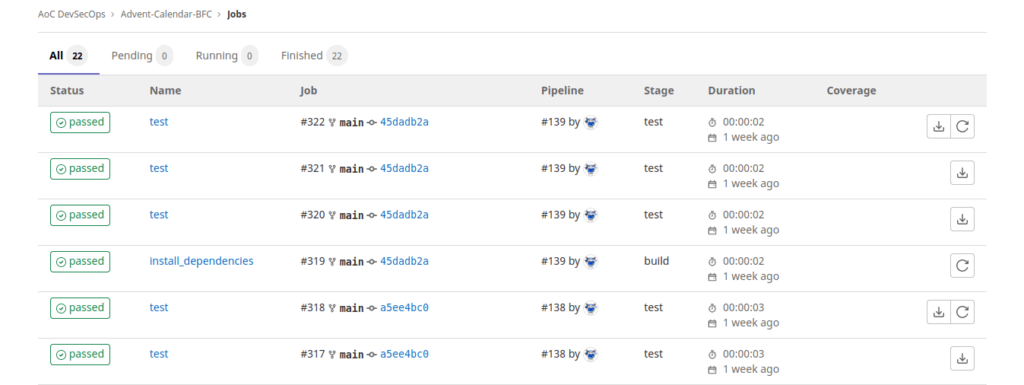Open the test job named in row #321
This screenshot has width=1024, height=385.
coord(159,168)
